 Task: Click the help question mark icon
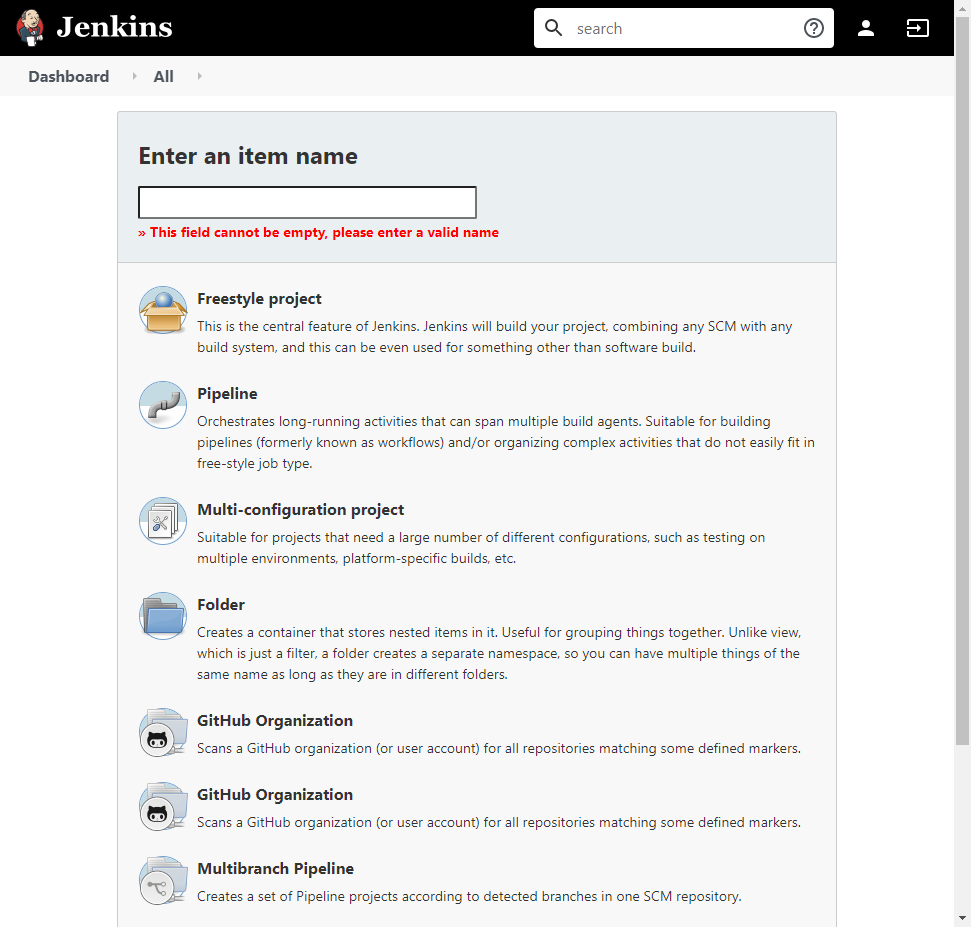[x=814, y=28]
